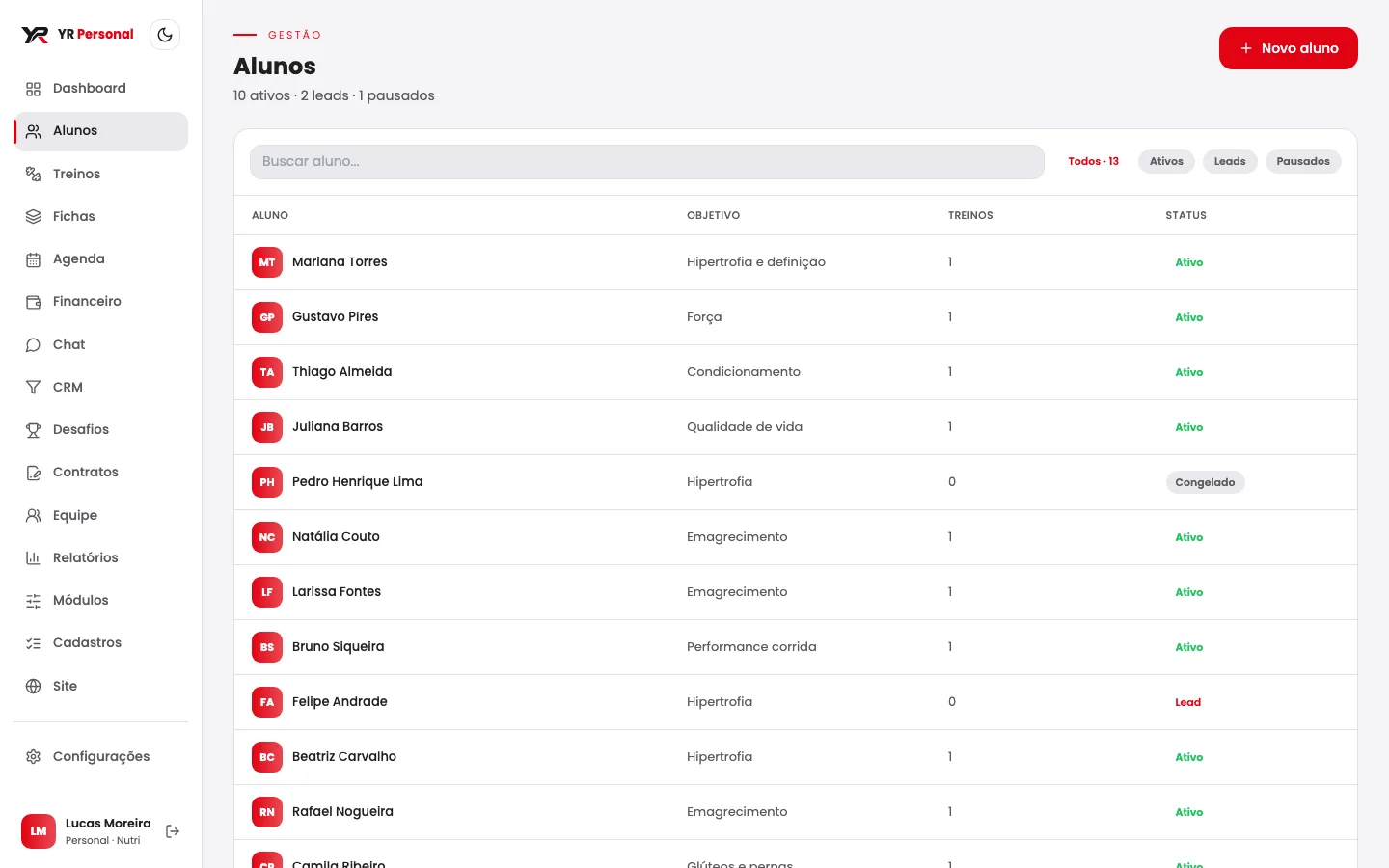Open Lucas Moreira profile avatar
The width and height of the screenshot is (1389, 868).
tap(39, 831)
